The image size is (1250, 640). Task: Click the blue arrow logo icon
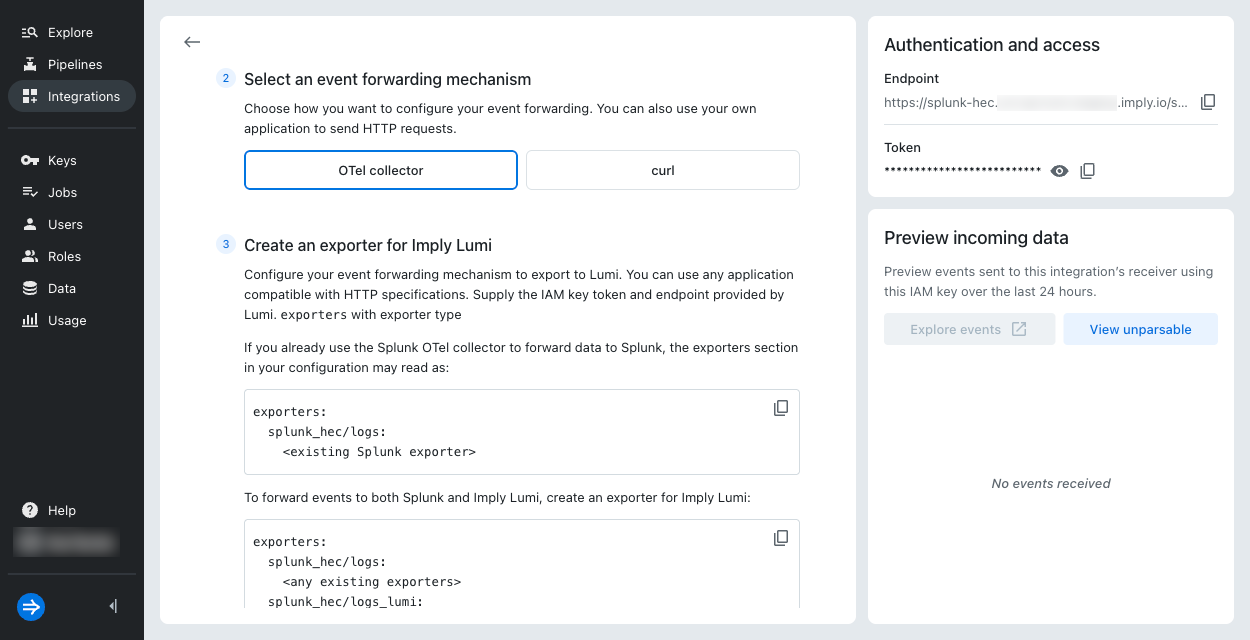[x=31, y=606]
